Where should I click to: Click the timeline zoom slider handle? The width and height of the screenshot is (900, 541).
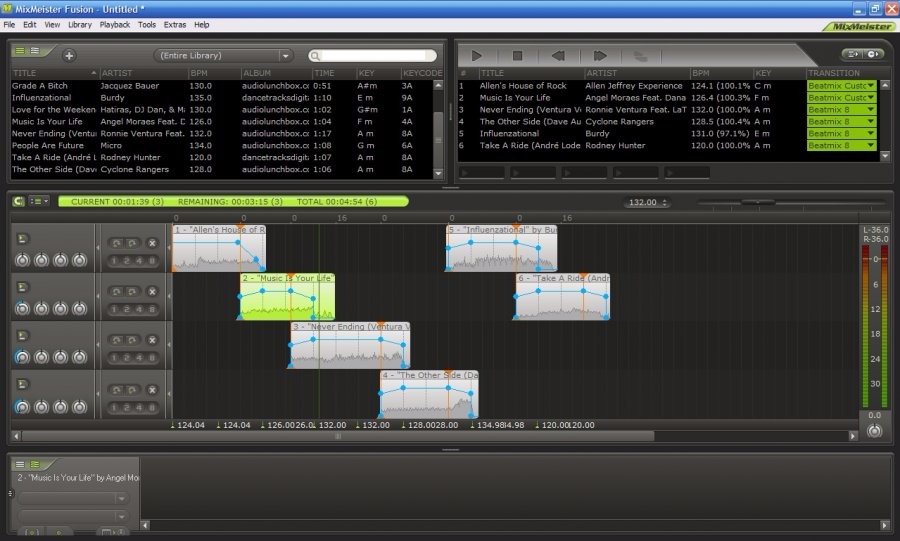[758, 202]
